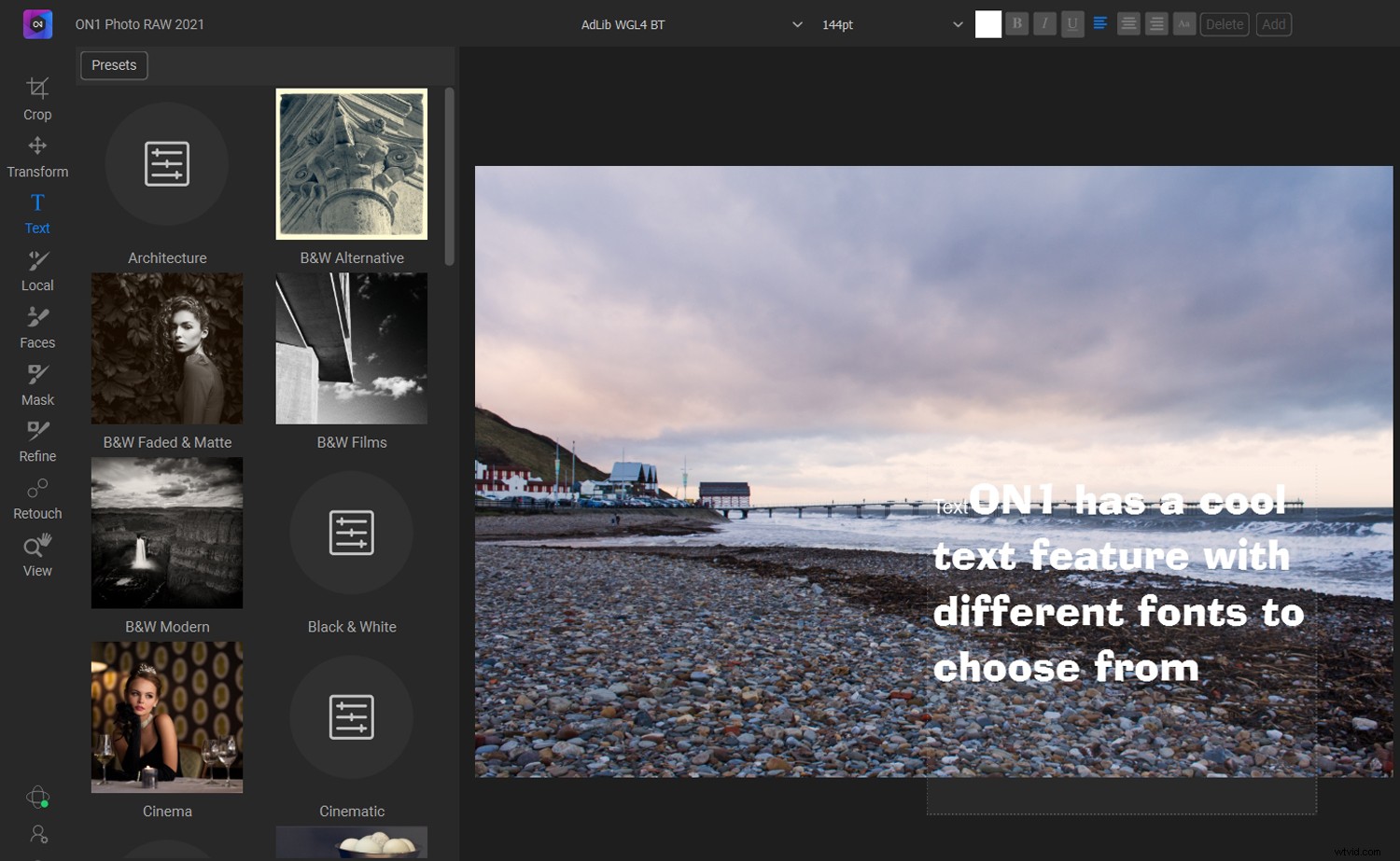Screen dimensions: 1400x861
Task: Select the Transform tool
Action: pyautogui.click(x=37, y=157)
